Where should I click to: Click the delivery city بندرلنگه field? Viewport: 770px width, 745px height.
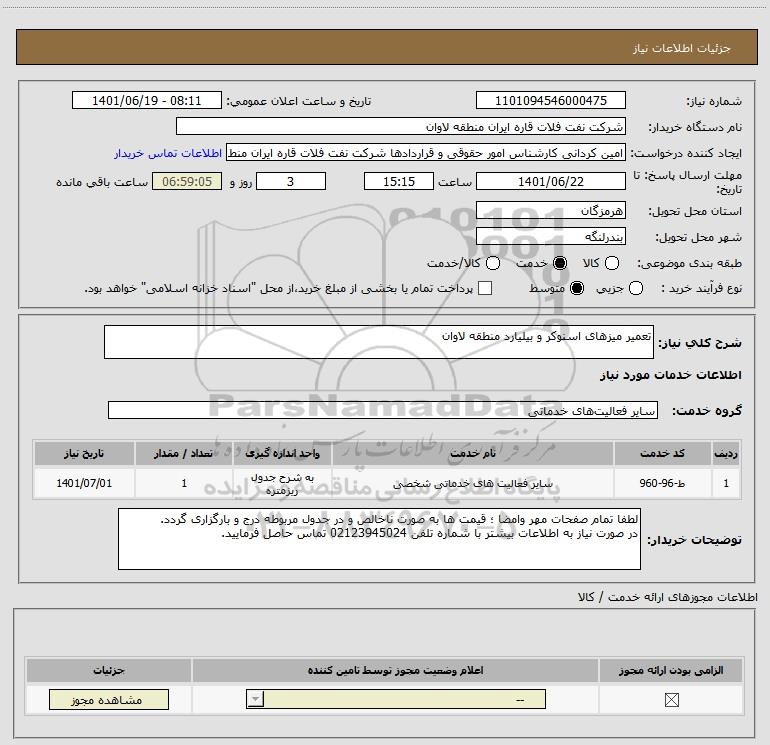tap(550, 237)
